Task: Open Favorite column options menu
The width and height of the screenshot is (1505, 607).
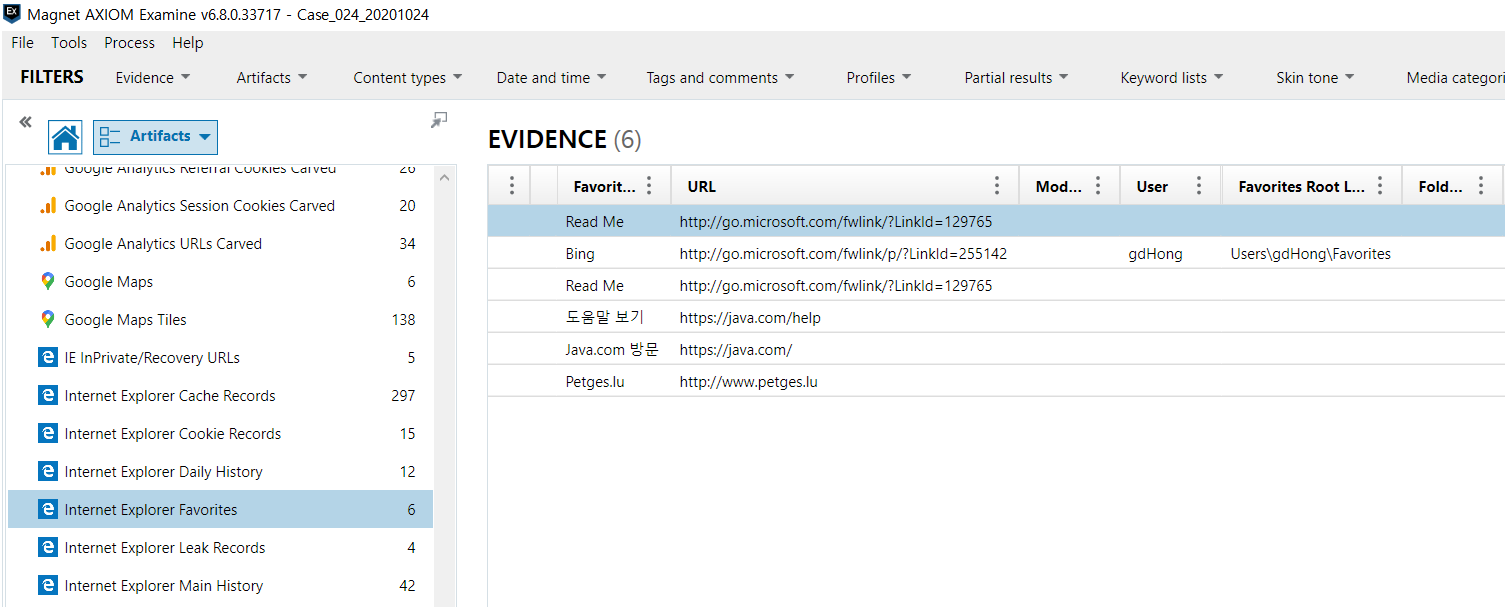Action: pos(649,186)
